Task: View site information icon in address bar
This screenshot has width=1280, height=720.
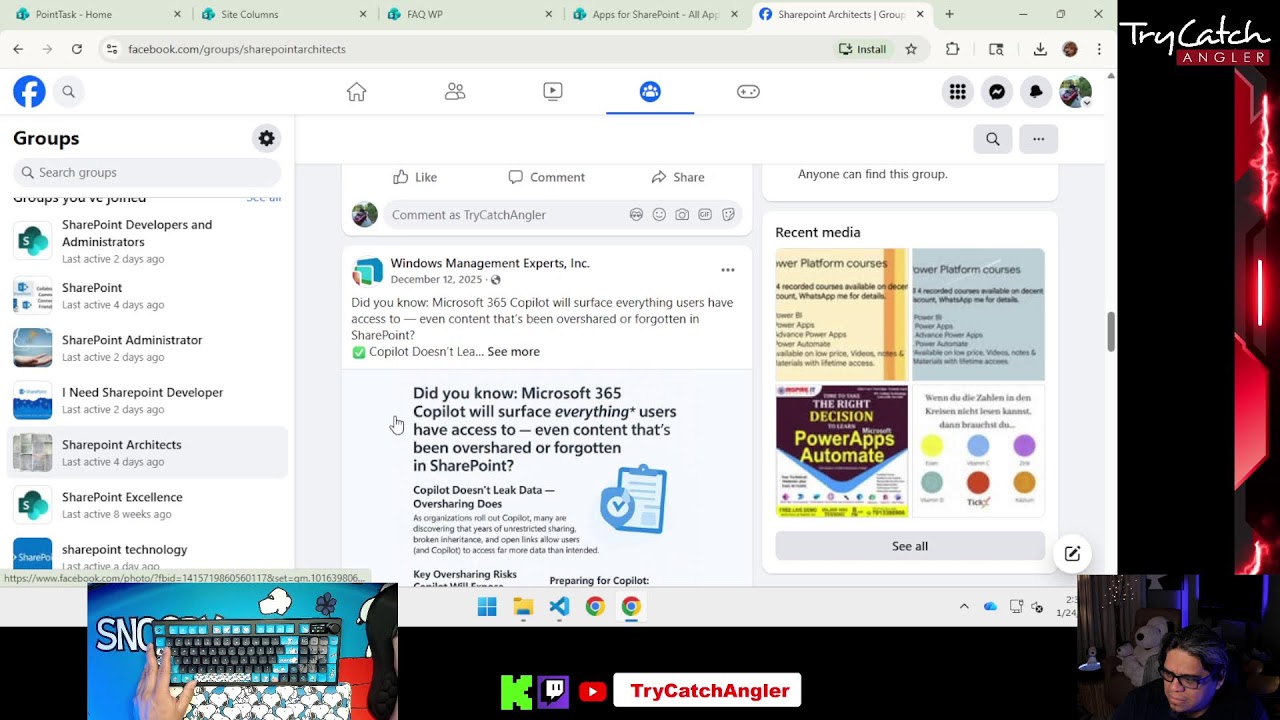Action: tap(112, 49)
